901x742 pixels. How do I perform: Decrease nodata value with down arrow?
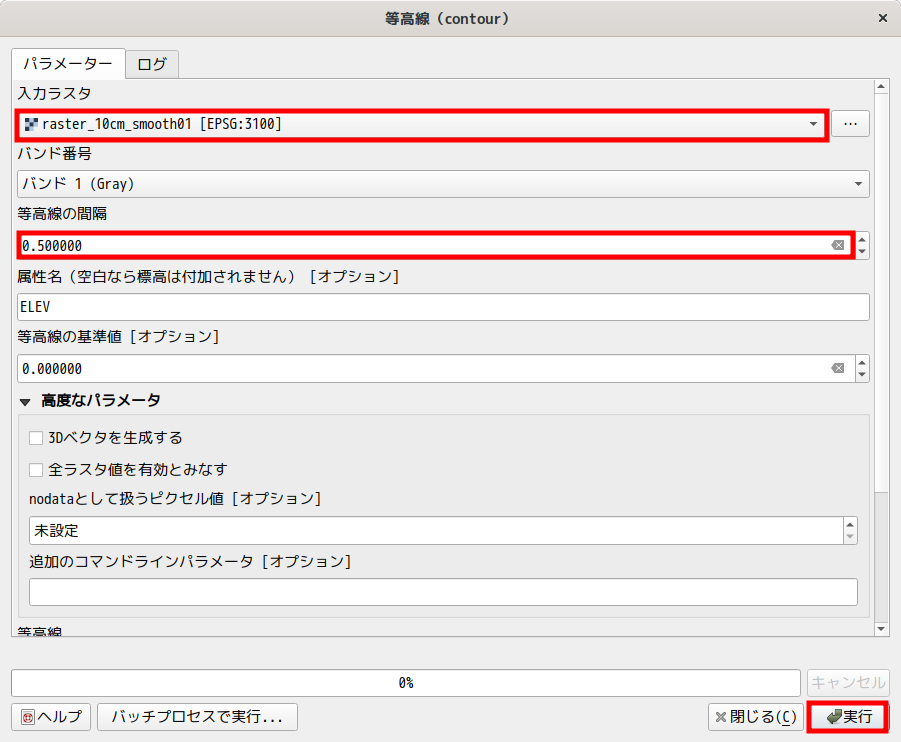point(850,537)
